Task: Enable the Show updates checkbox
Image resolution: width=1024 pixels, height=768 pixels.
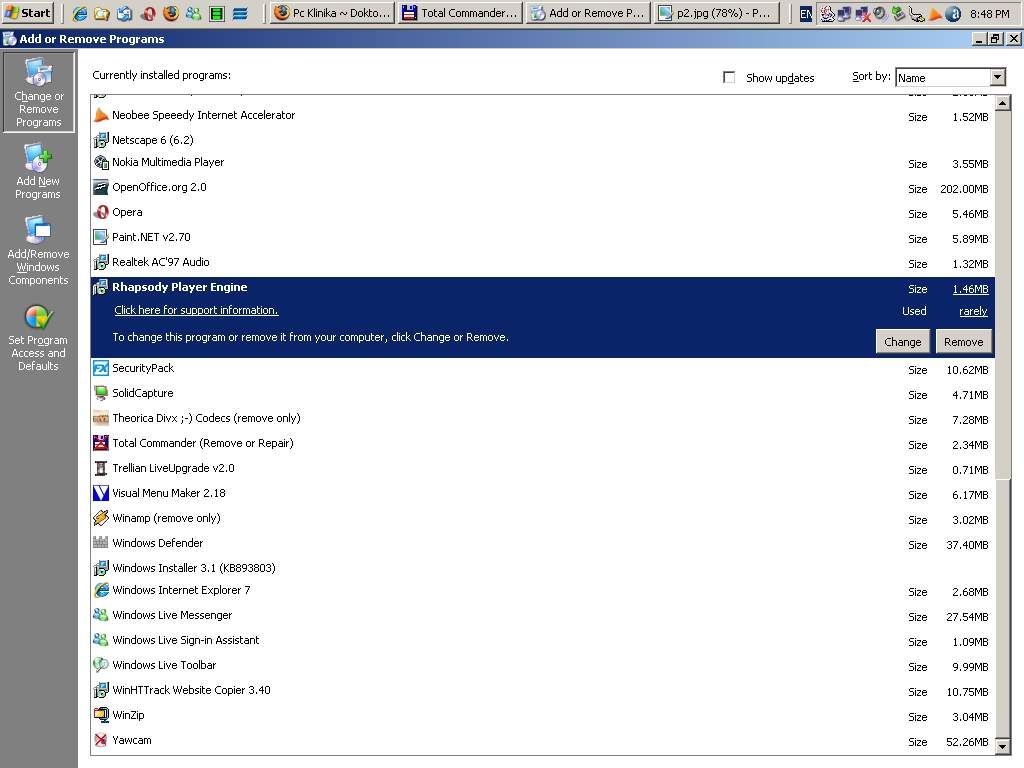Action: [729, 77]
